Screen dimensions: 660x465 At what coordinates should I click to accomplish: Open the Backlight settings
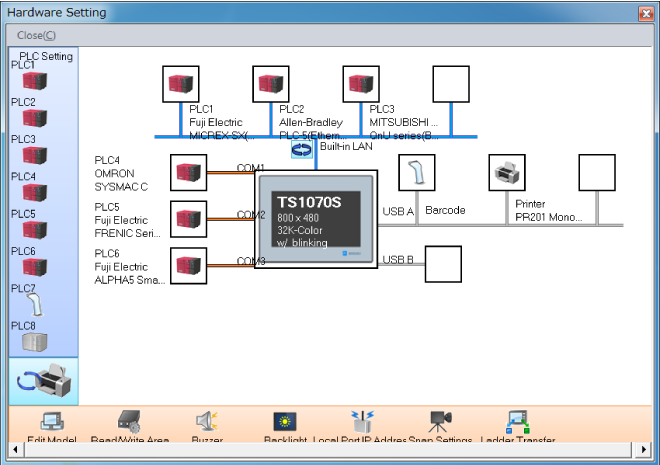(x=285, y=423)
